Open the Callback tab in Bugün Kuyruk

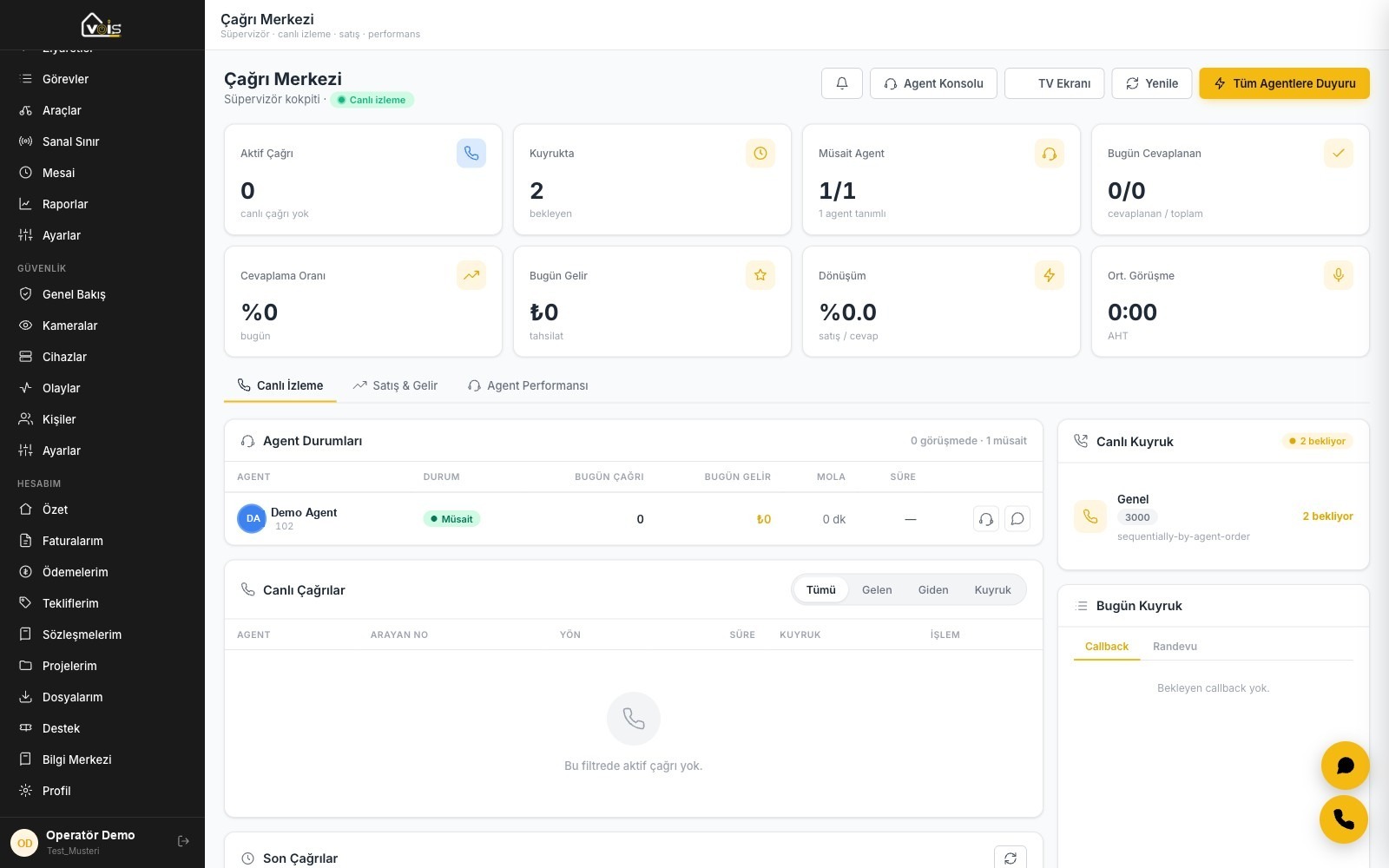[1107, 647]
